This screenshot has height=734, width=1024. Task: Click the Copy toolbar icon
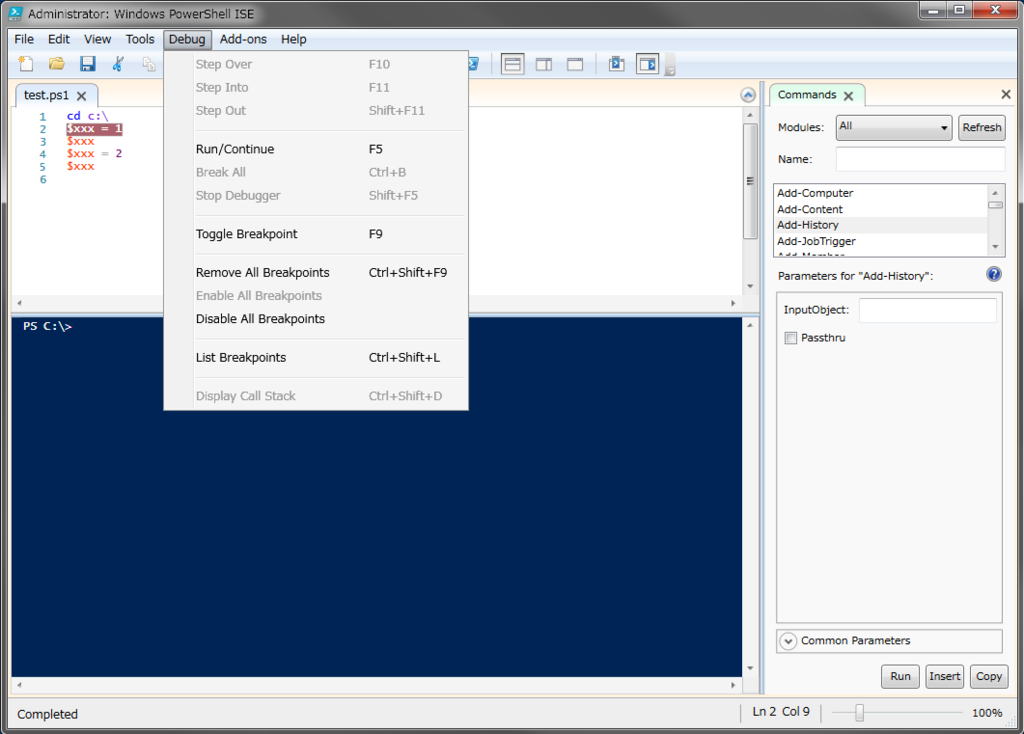(x=148, y=63)
